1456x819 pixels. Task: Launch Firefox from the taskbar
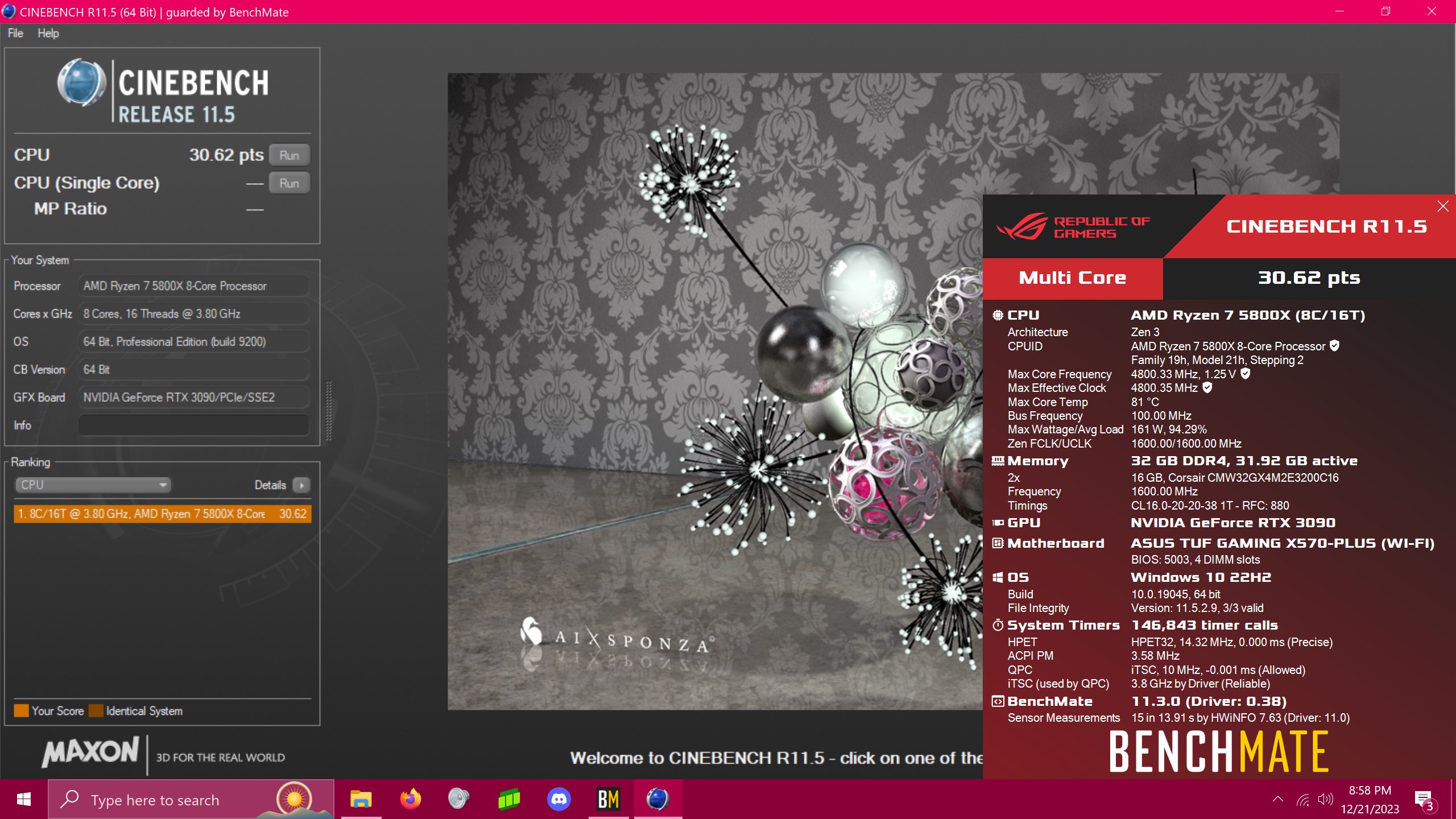(x=410, y=800)
